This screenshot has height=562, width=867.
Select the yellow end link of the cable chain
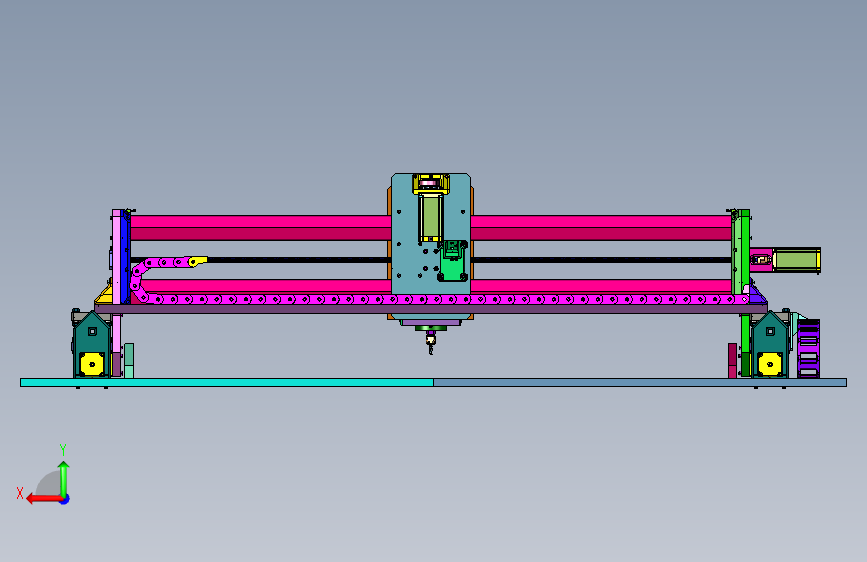pyautogui.click(x=197, y=261)
